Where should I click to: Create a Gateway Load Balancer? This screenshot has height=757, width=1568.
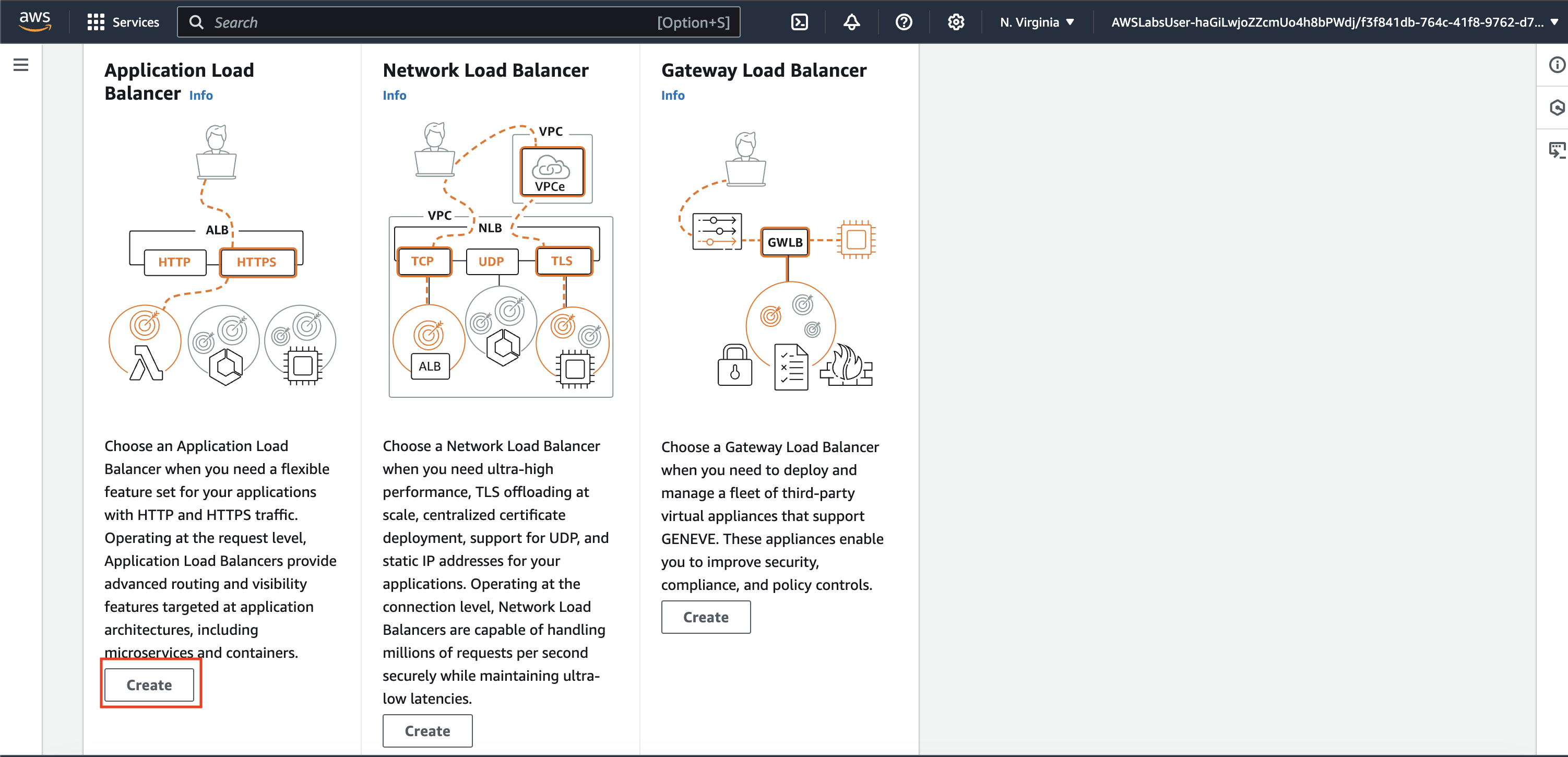tap(706, 617)
